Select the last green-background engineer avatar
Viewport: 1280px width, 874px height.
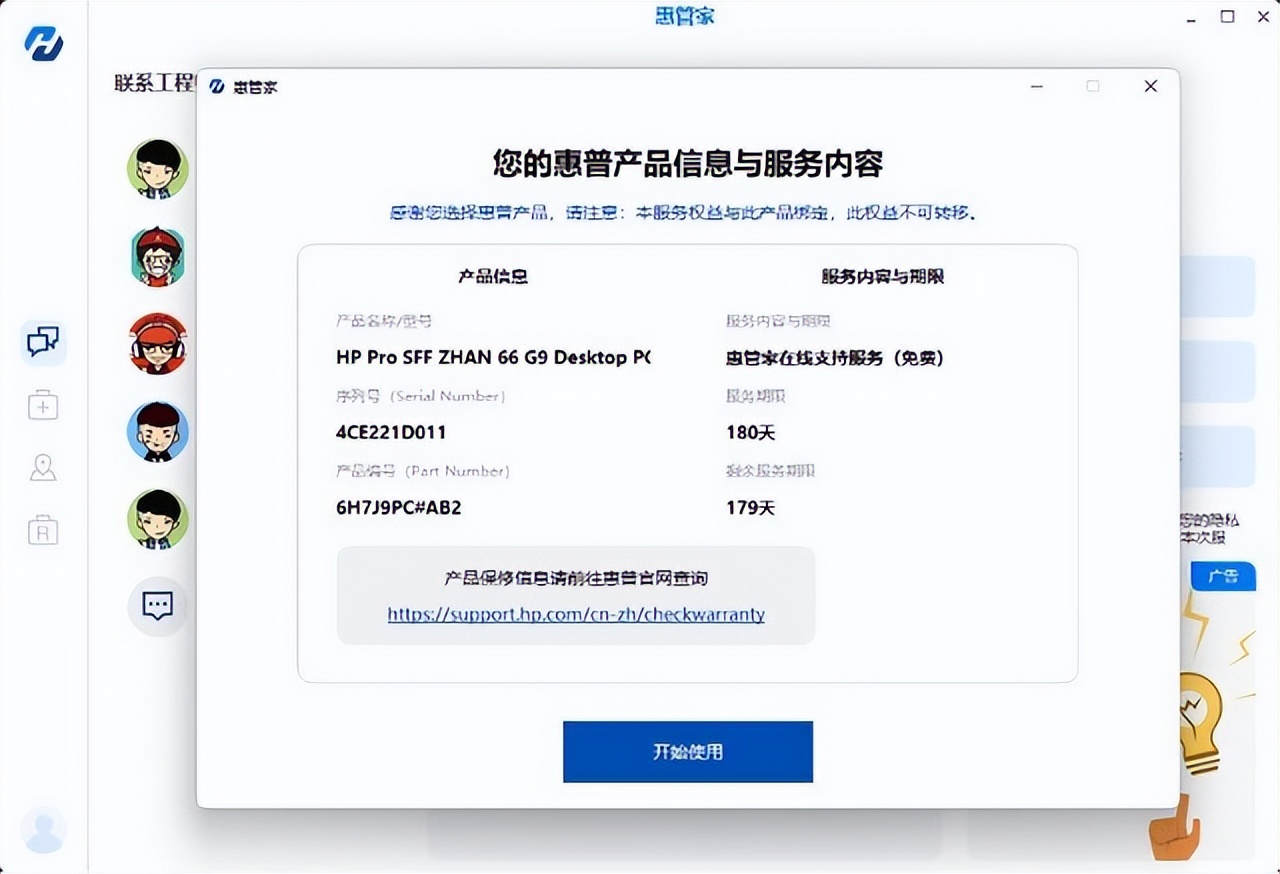pyautogui.click(x=158, y=519)
